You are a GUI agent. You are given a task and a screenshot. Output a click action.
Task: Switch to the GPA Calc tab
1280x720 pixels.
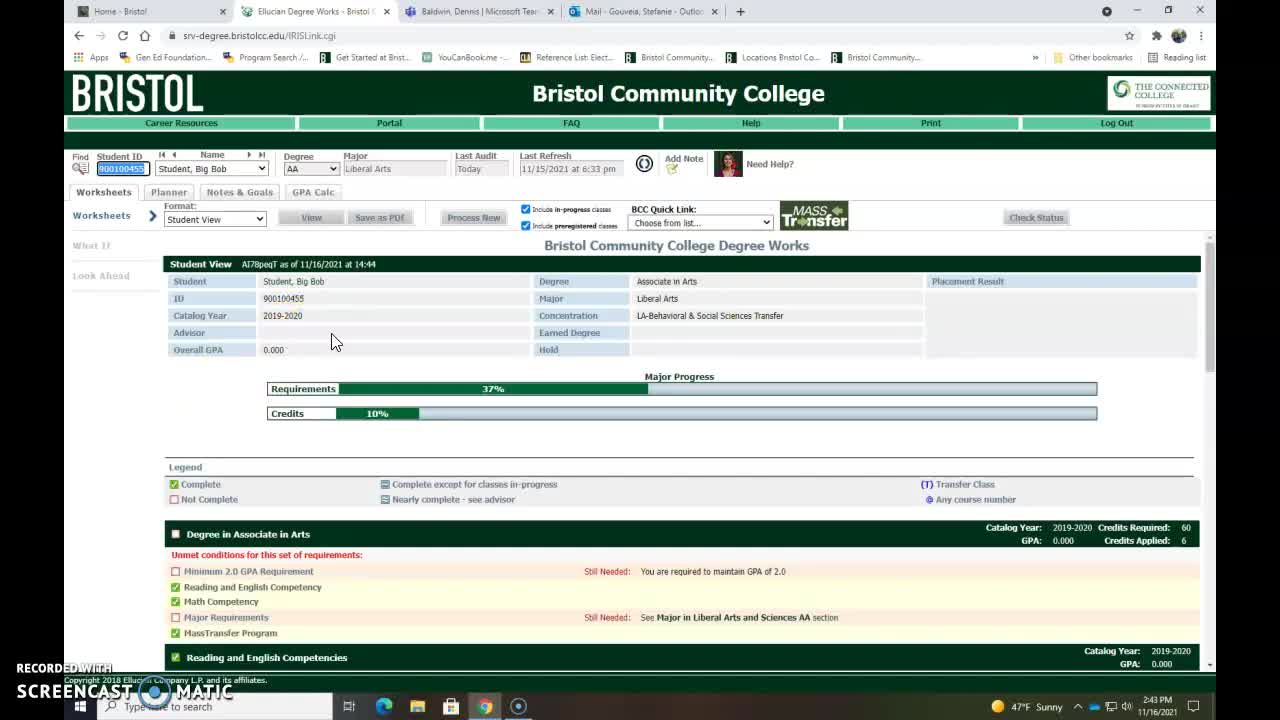313,192
